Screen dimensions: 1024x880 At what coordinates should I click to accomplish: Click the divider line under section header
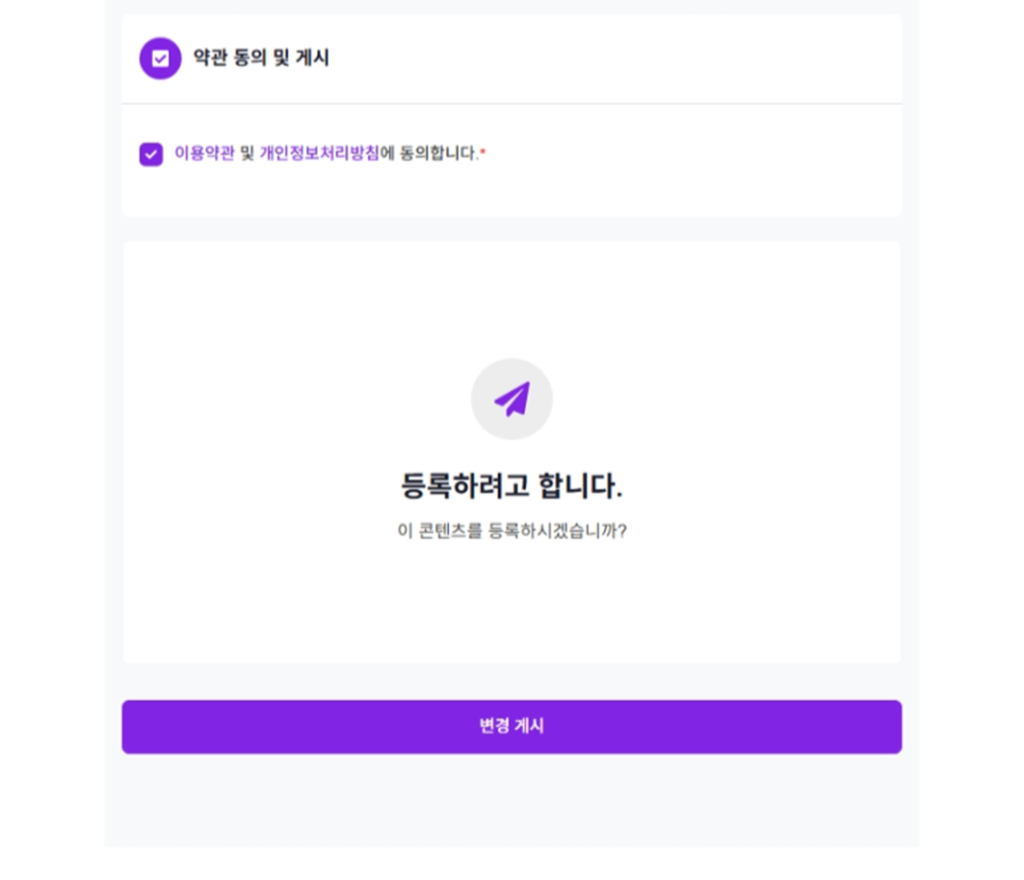pos(511,103)
